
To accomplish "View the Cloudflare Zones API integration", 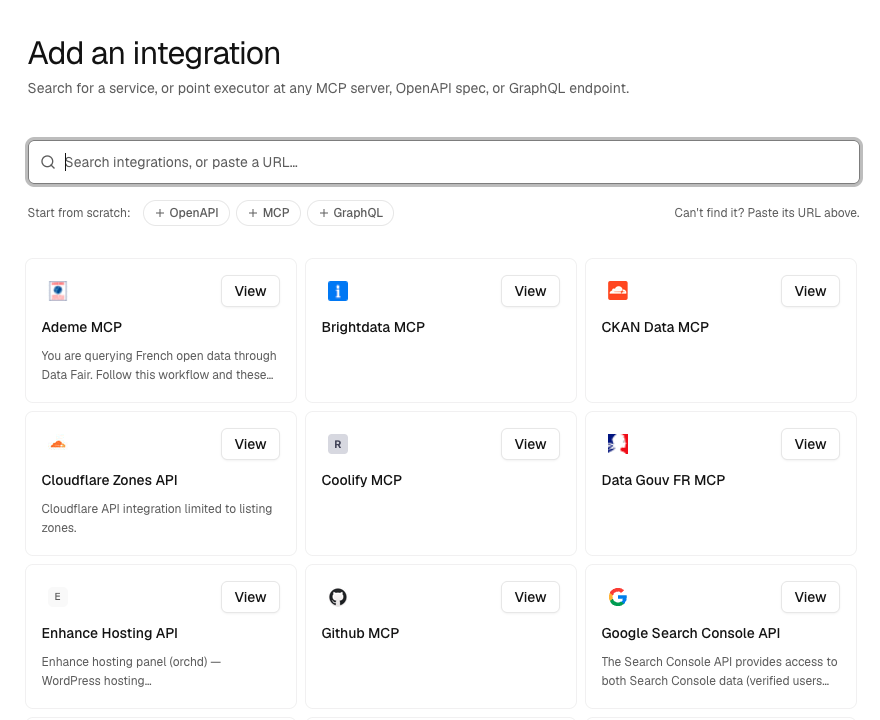I will point(250,444).
